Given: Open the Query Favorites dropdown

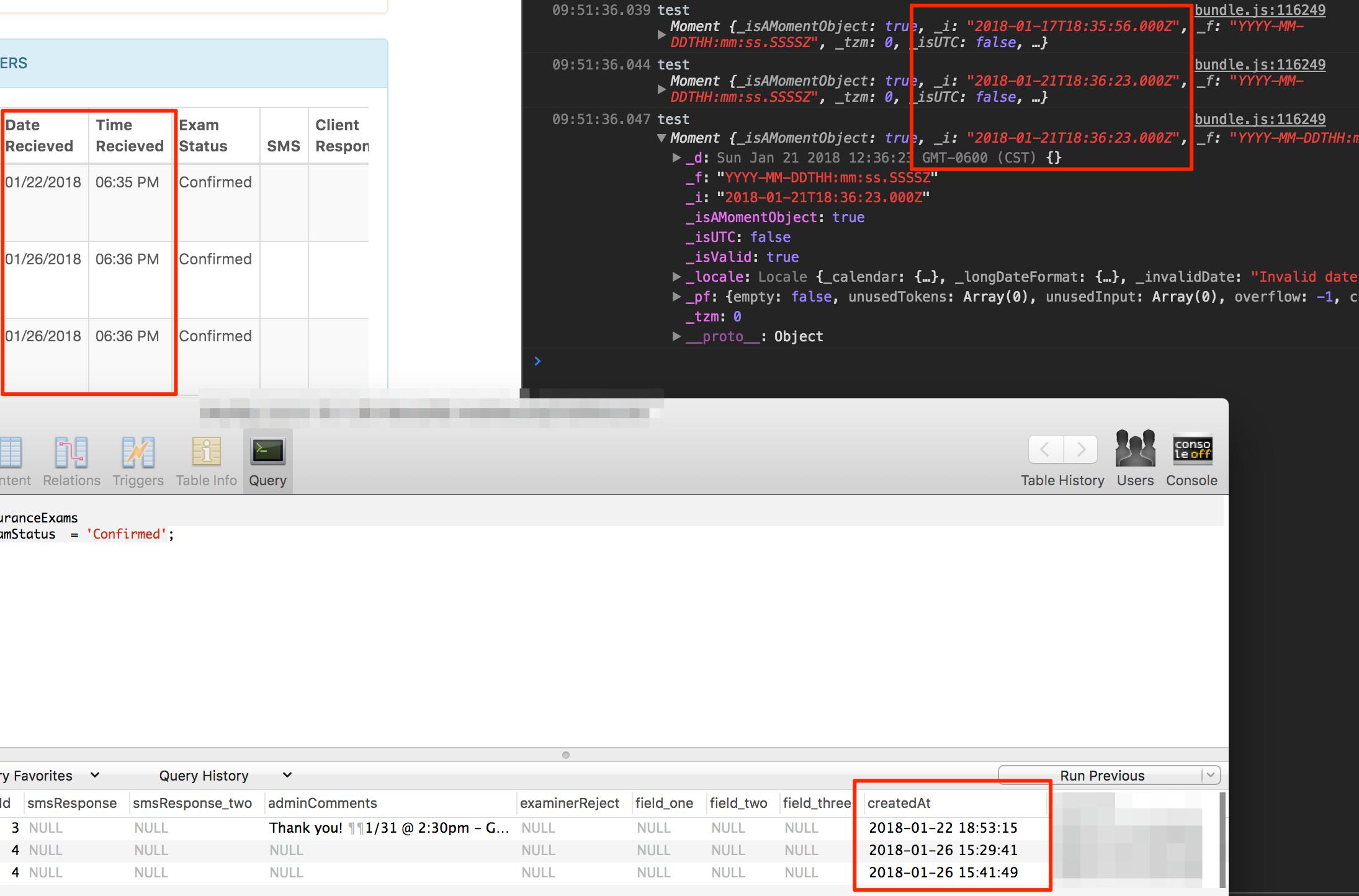Looking at the screenshot, I should (x=95, y=775).
